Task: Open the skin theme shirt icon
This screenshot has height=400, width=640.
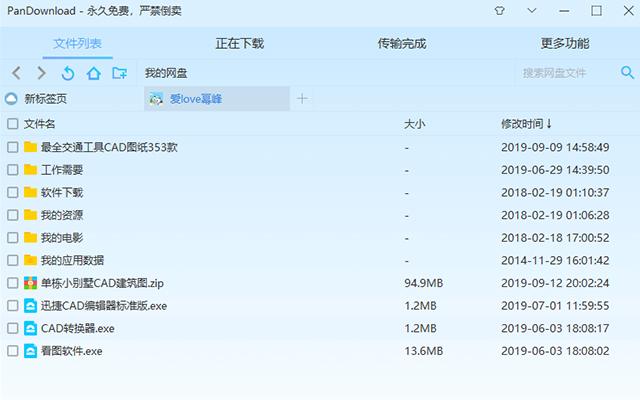Action: (x=499, y=11)
